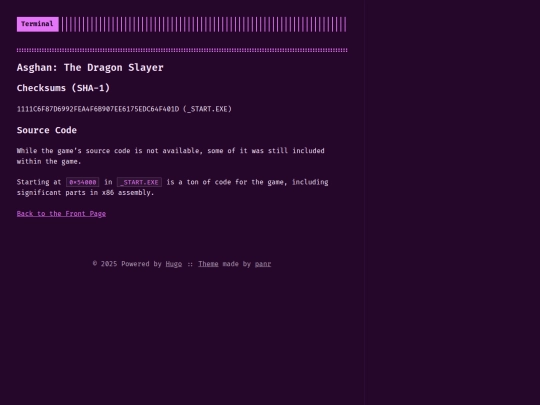Visit the panr author link

click(x=263, y=264)
